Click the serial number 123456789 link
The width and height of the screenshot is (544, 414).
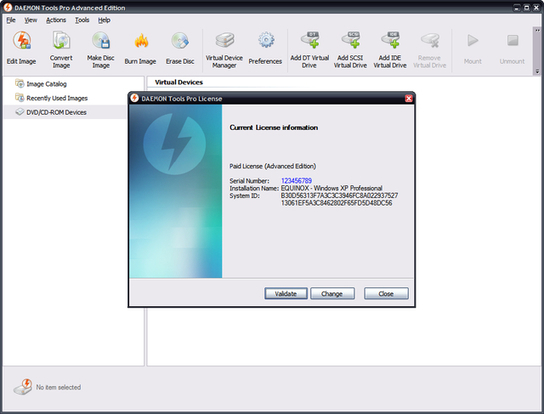[x=296, y=180]
